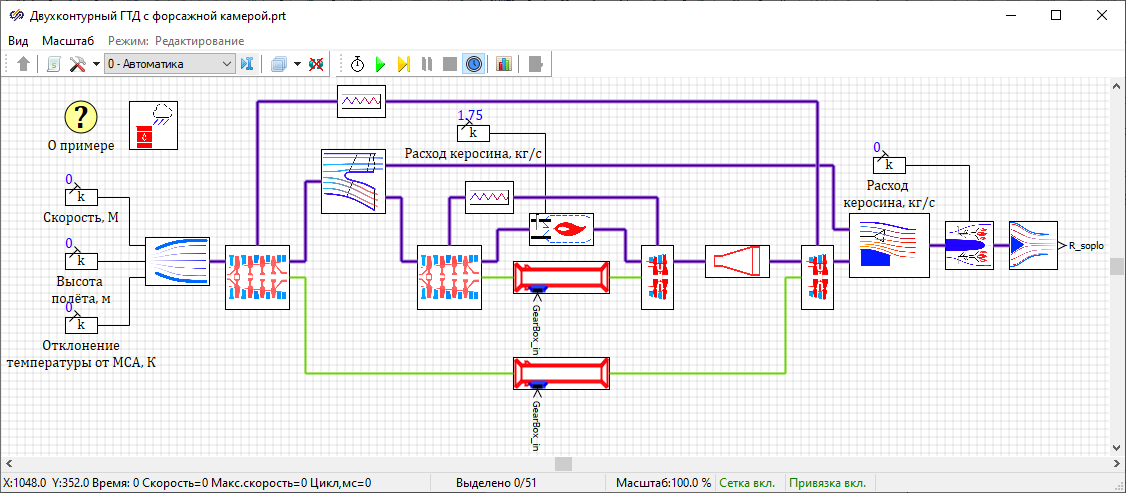Click the green Start simulation play button
The height and width of the screenshot is (493, 1126).
tap(380, 64)
